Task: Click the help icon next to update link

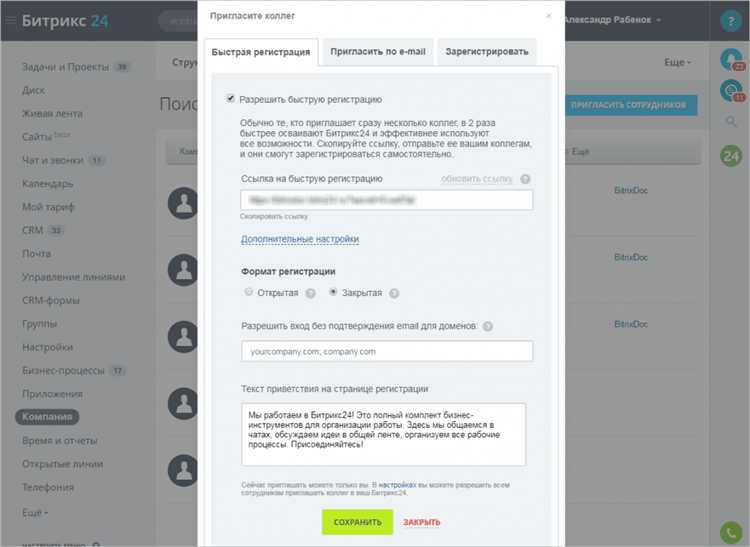Action: [x=525, y=179]
